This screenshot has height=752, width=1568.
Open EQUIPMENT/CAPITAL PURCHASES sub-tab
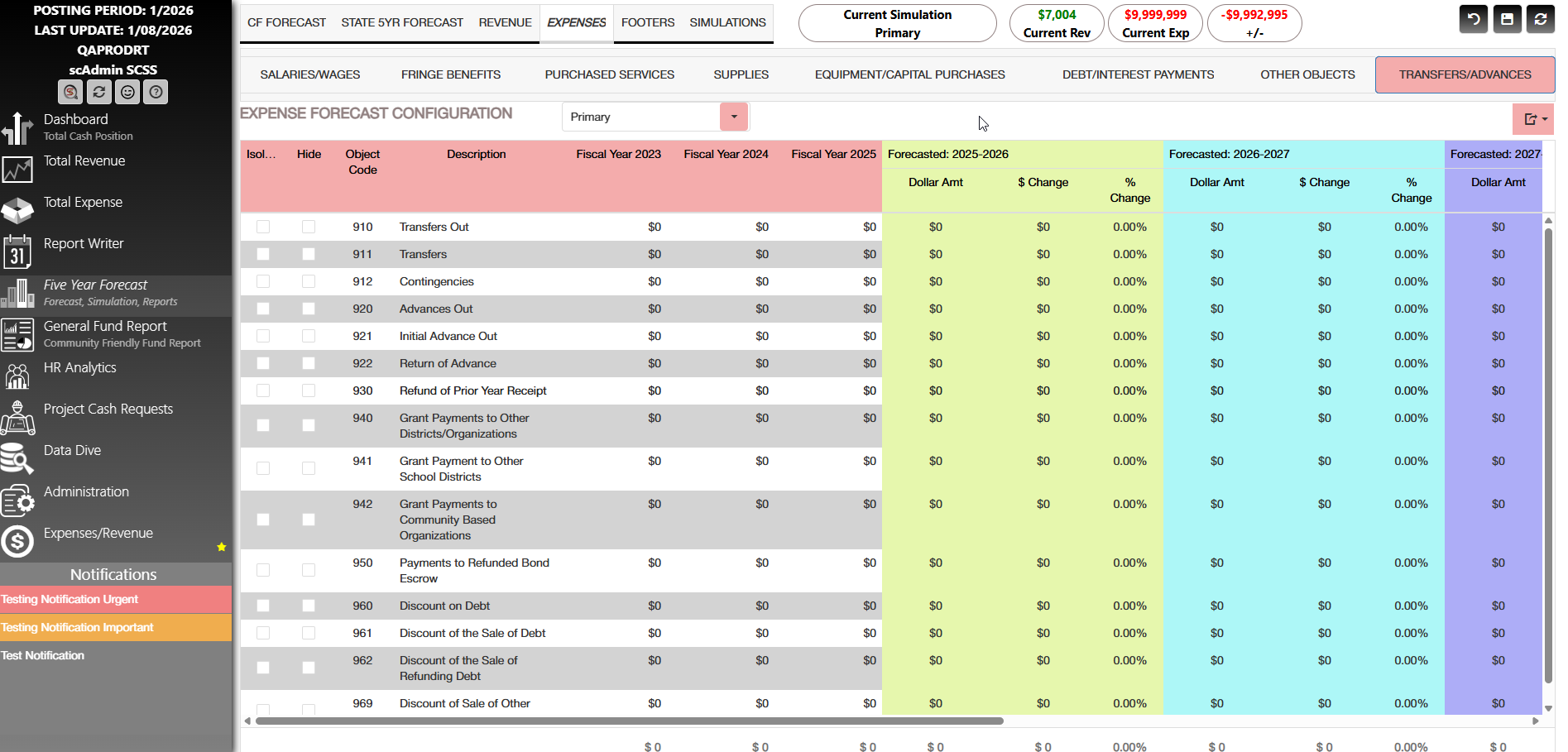tap(910, 74)
